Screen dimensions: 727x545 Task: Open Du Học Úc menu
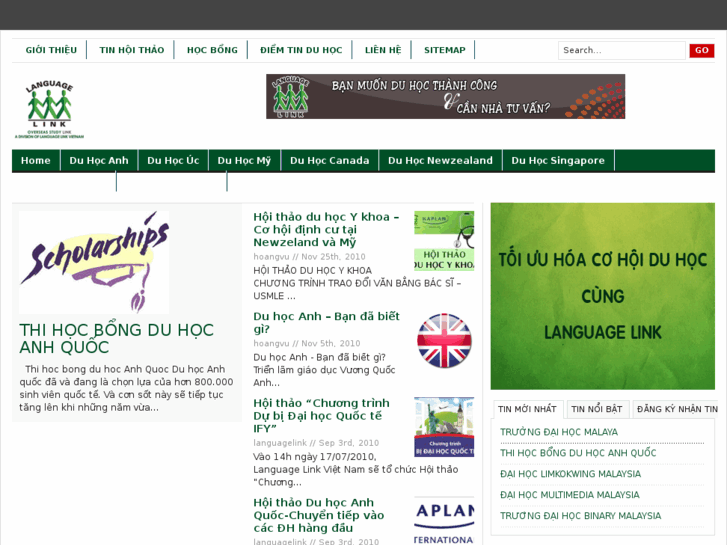(x=173, y=160)
